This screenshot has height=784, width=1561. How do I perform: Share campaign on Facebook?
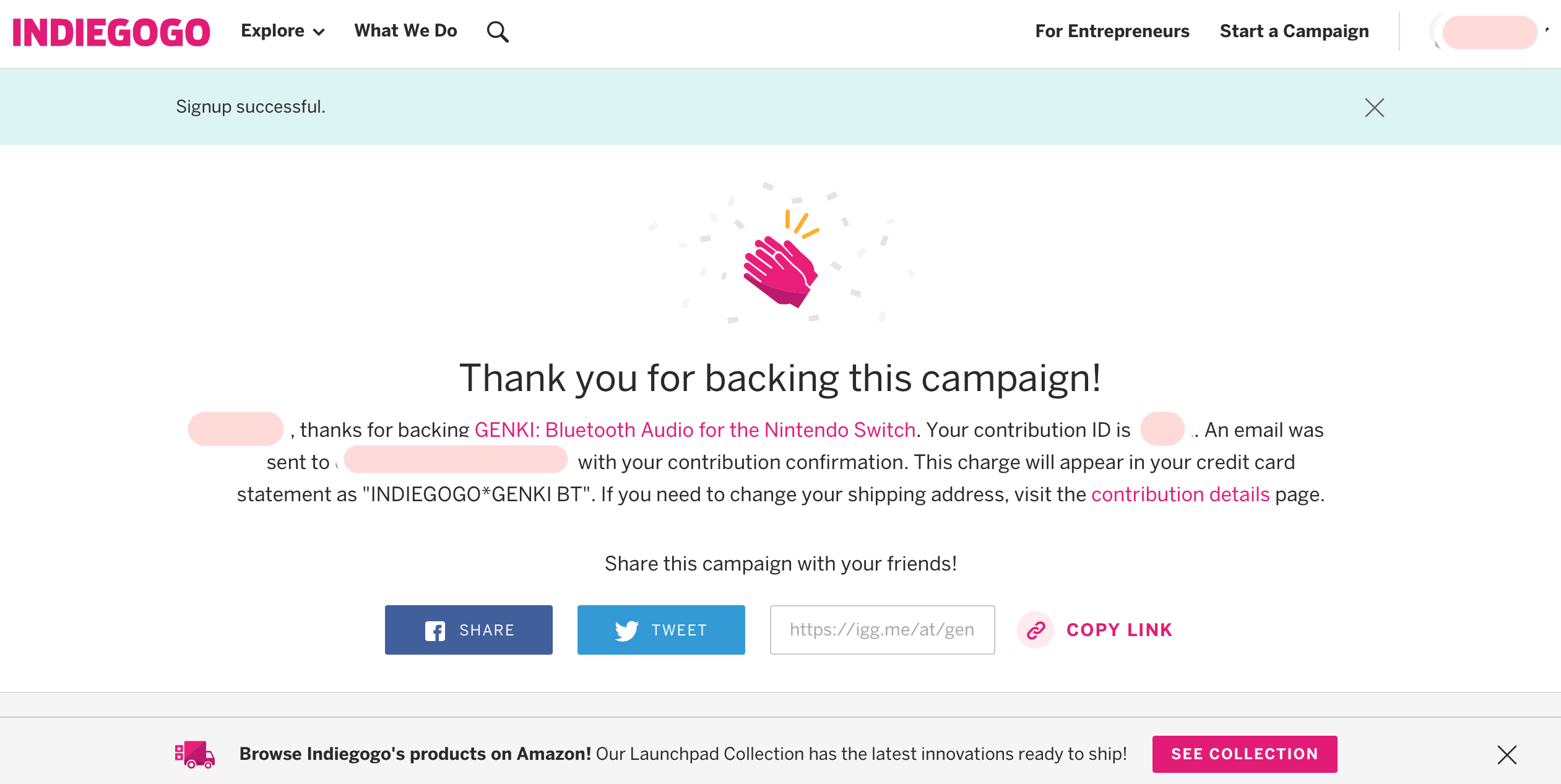[469, 630]
